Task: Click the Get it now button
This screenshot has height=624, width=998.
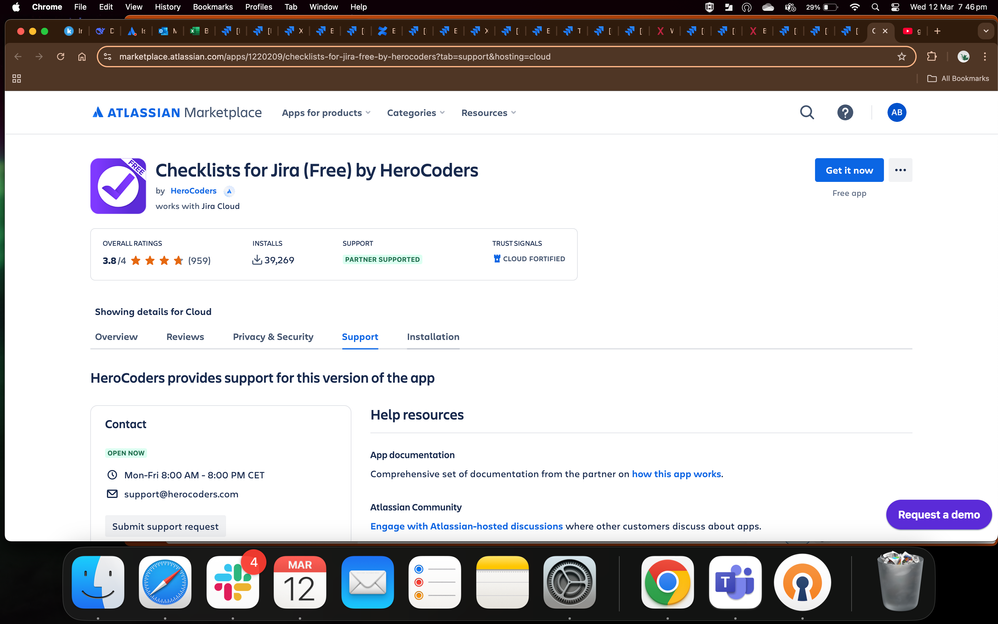Action: coord(849,170)
